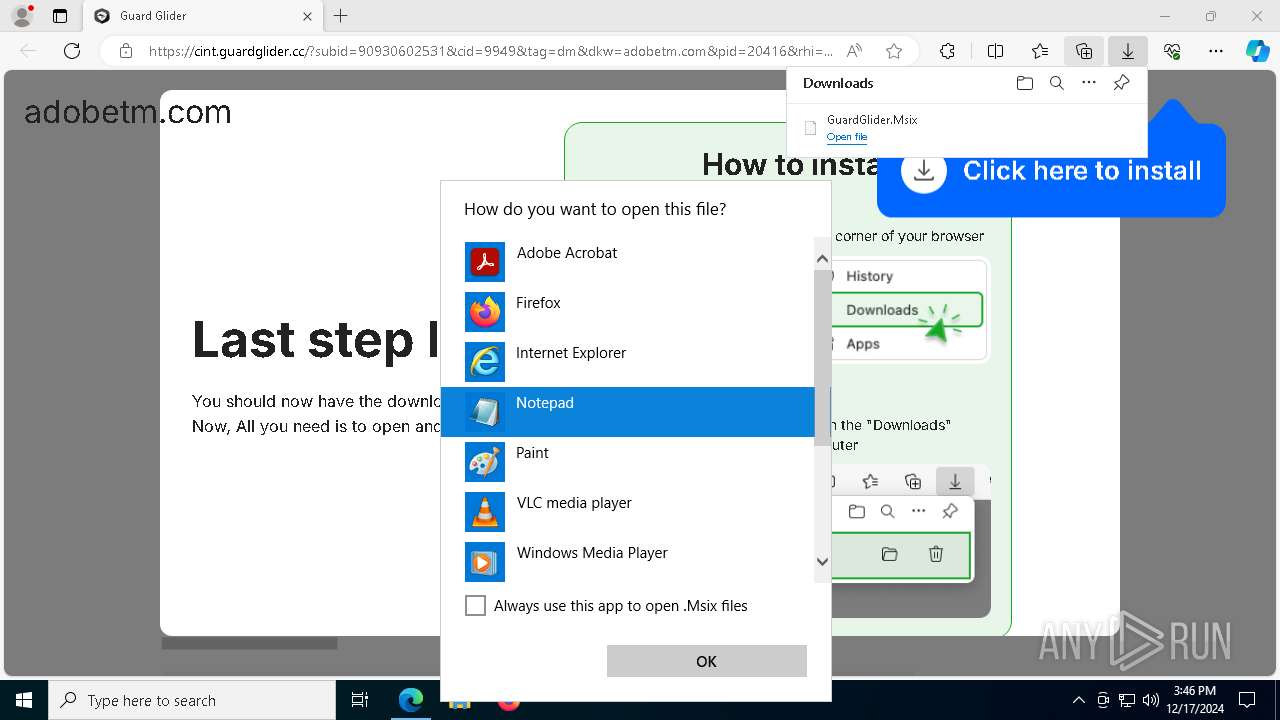This screenshot has height=720, width=1280.
Task: Select the Notepad icon in list
Action: 485,412
